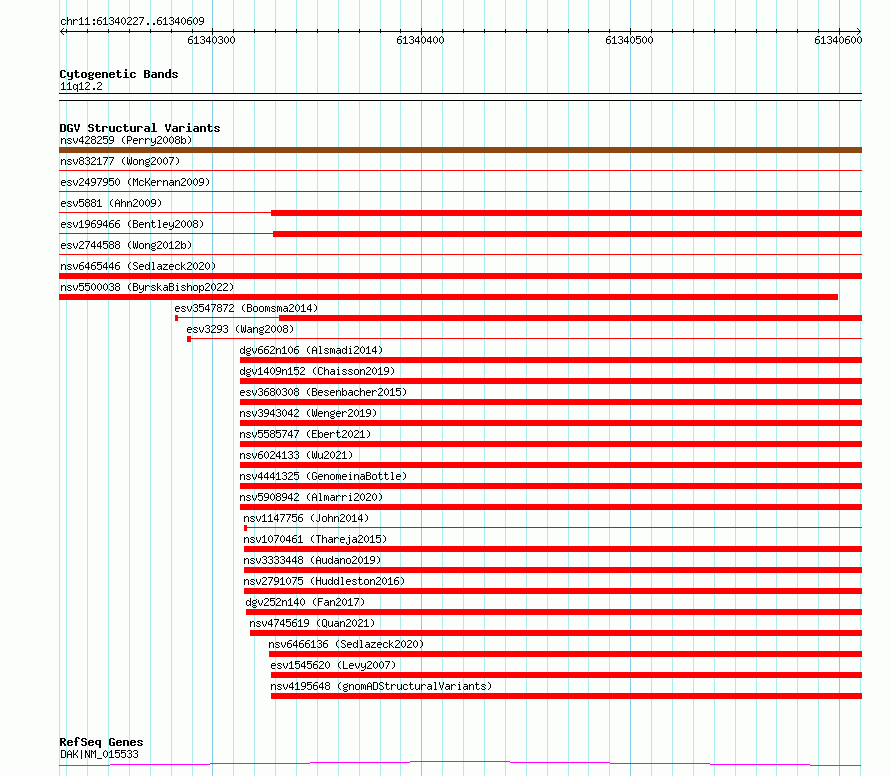This screenshot has width=890, height=776.
Task: Open variant dgv1409n152 (Chaisson2019)
Action: [317, 371]
